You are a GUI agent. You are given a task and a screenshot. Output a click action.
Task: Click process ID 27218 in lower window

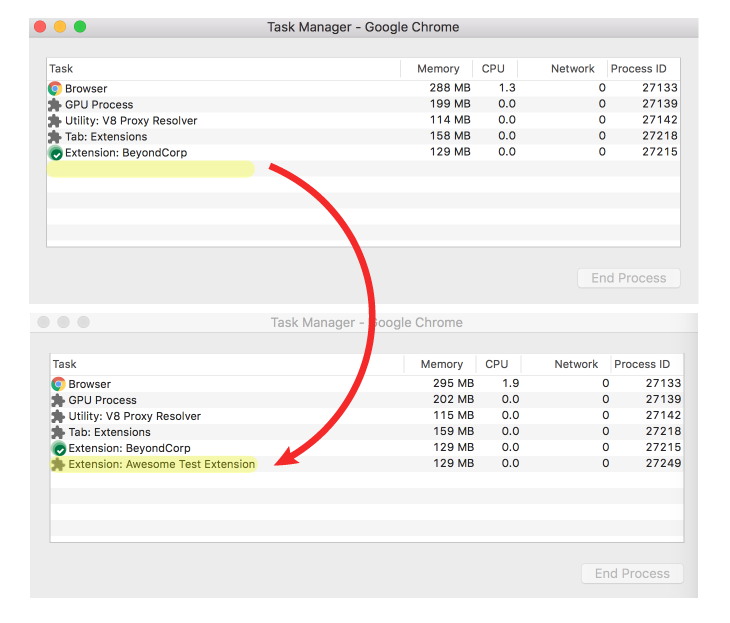[x=663, y=431]
